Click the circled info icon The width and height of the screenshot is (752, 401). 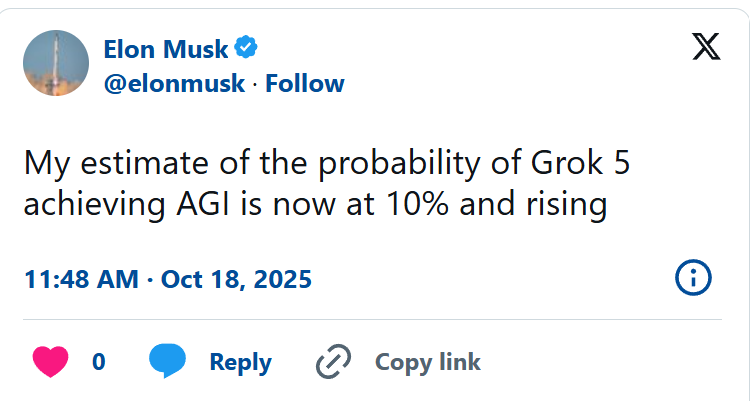[693, 277]
